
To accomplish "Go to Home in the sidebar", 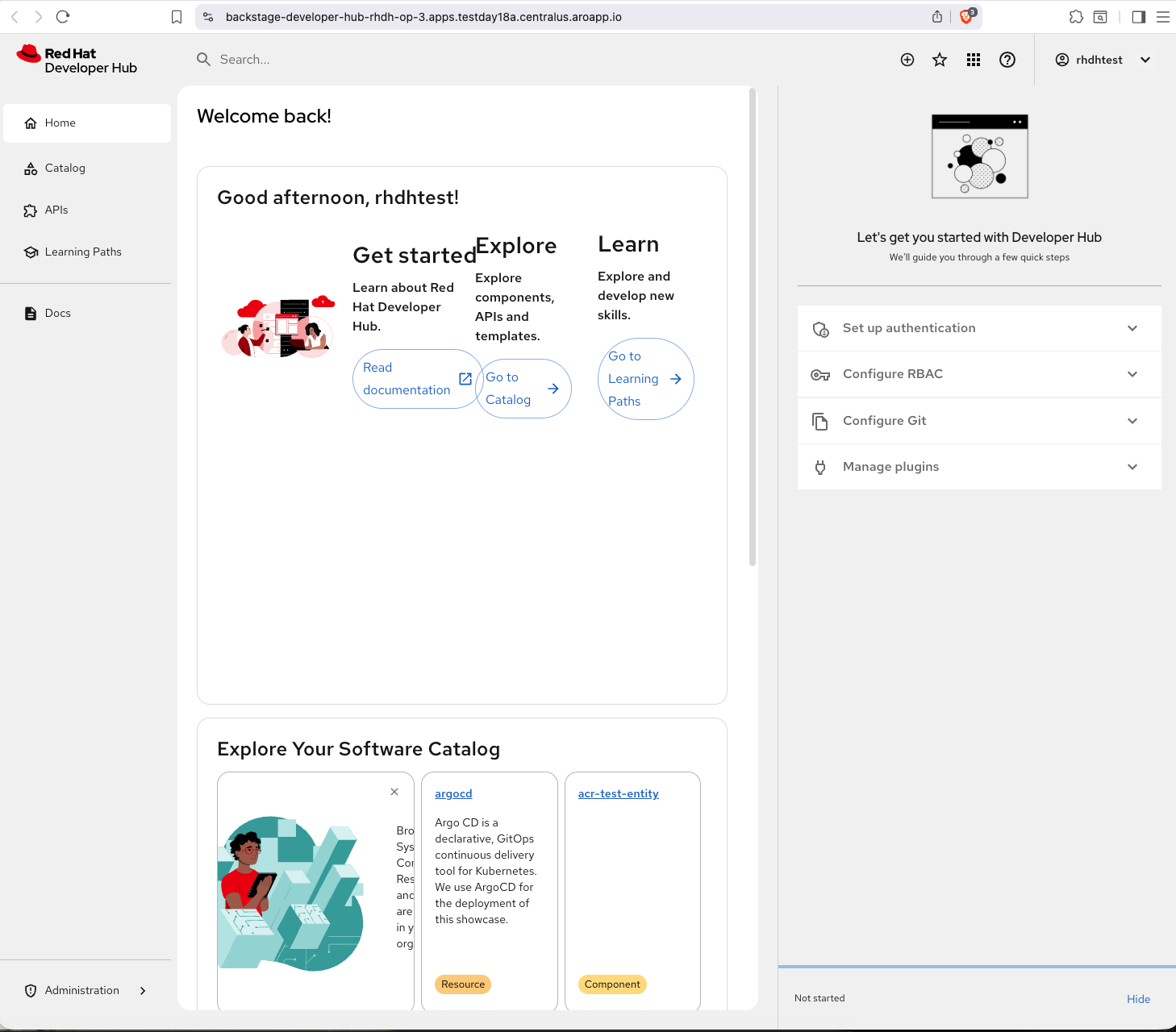I will [x=87, y=123].
